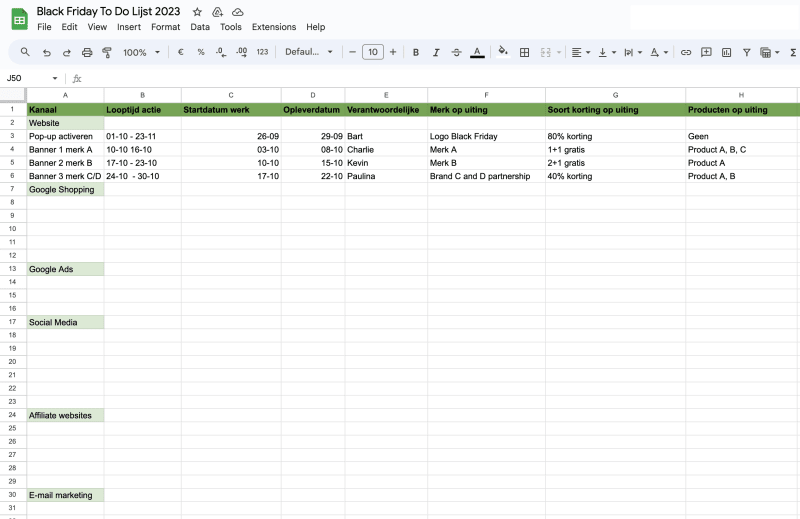
Task: Open more number formats 123
Action: click(262, 52)
